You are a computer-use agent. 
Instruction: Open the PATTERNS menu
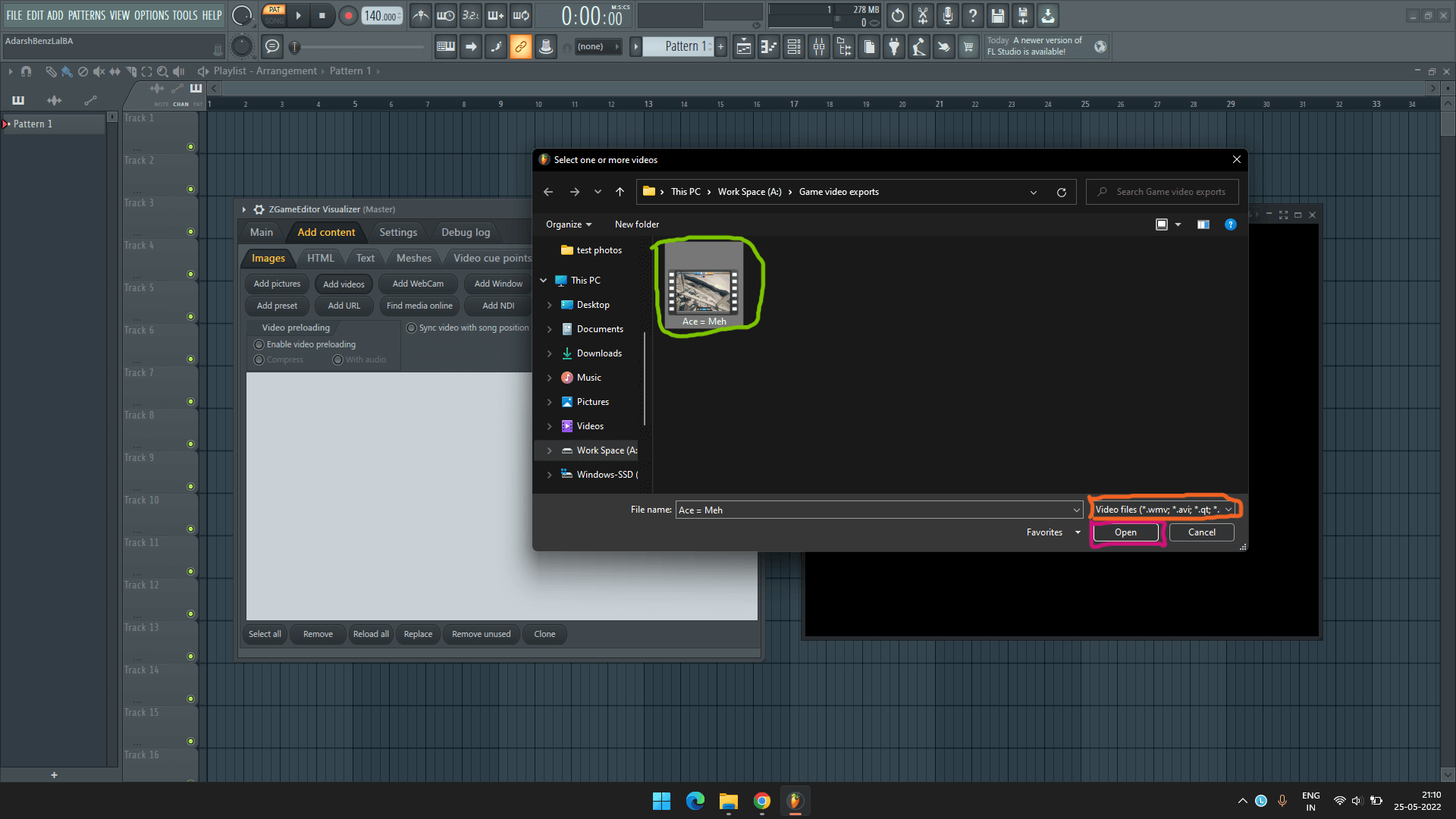(x=86, y=14)
